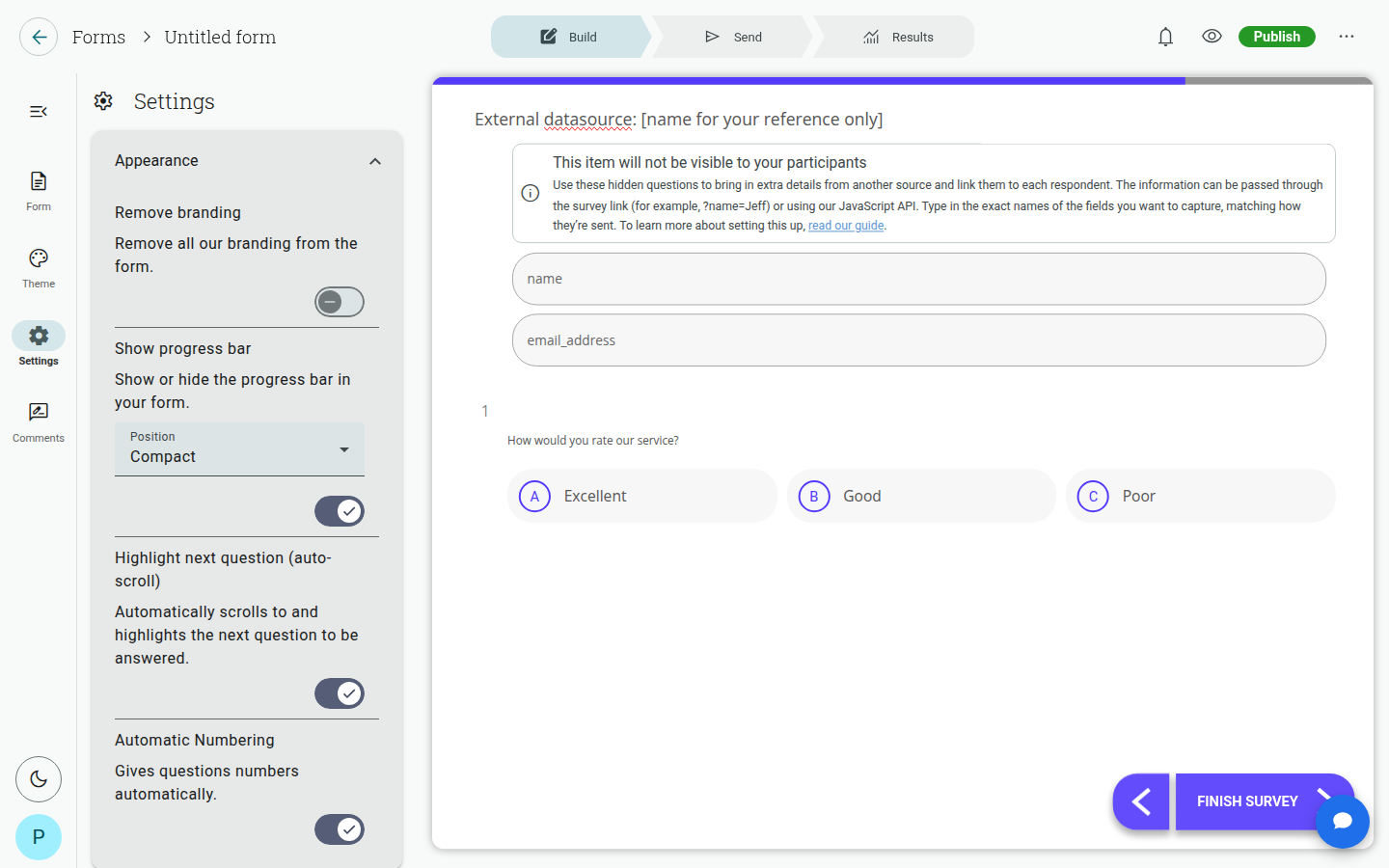The height and width of the screenshot is (868, 1389).
Task: Select option A Excellent
Action: (642, 496)
